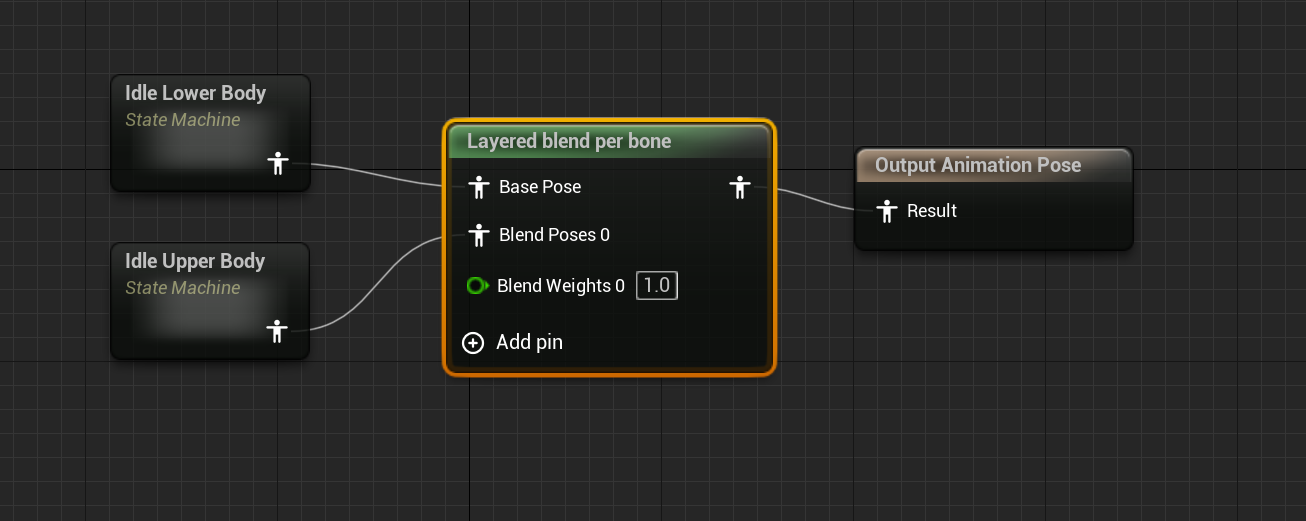Click the Idle Upper Body output pose pin
The width and height of the screenshot is (1306, 521).
click(278, 331)
